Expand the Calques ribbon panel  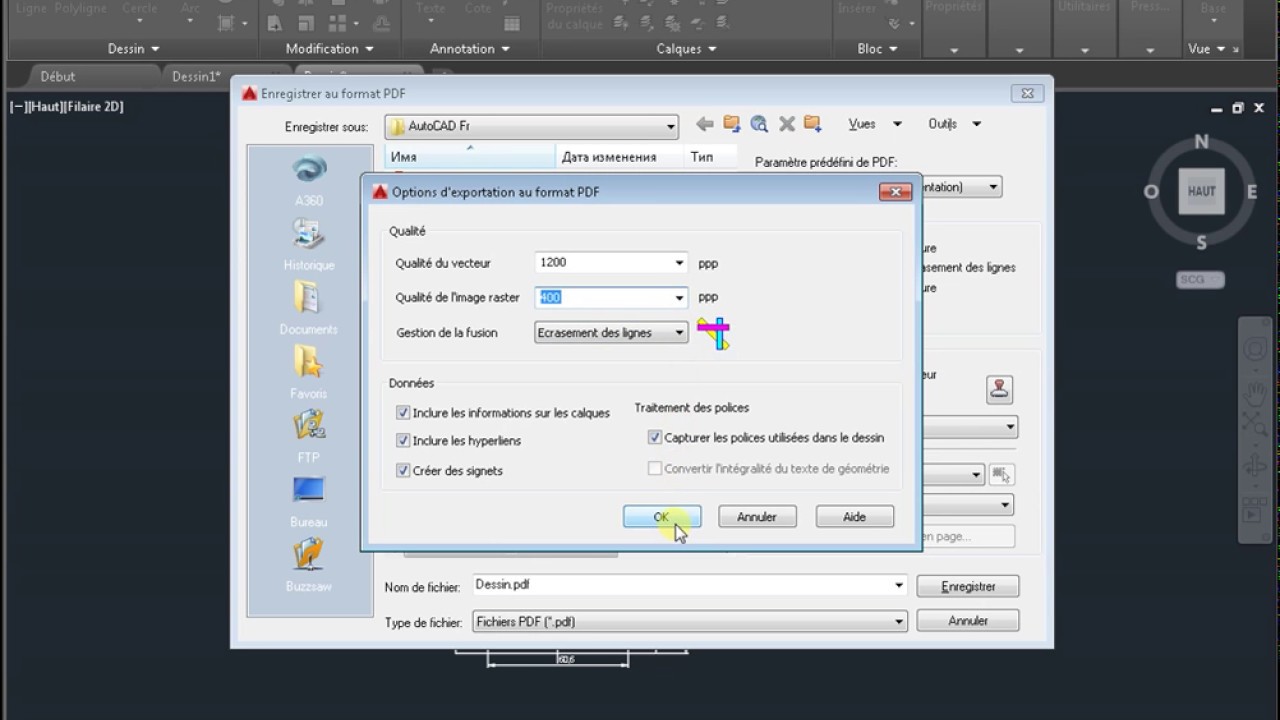(686, 48)
